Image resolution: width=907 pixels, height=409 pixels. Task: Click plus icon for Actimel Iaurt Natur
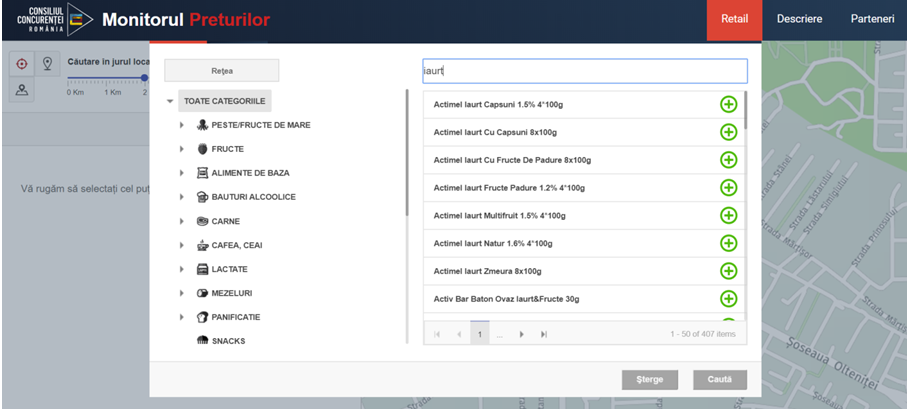pos(728,243)
